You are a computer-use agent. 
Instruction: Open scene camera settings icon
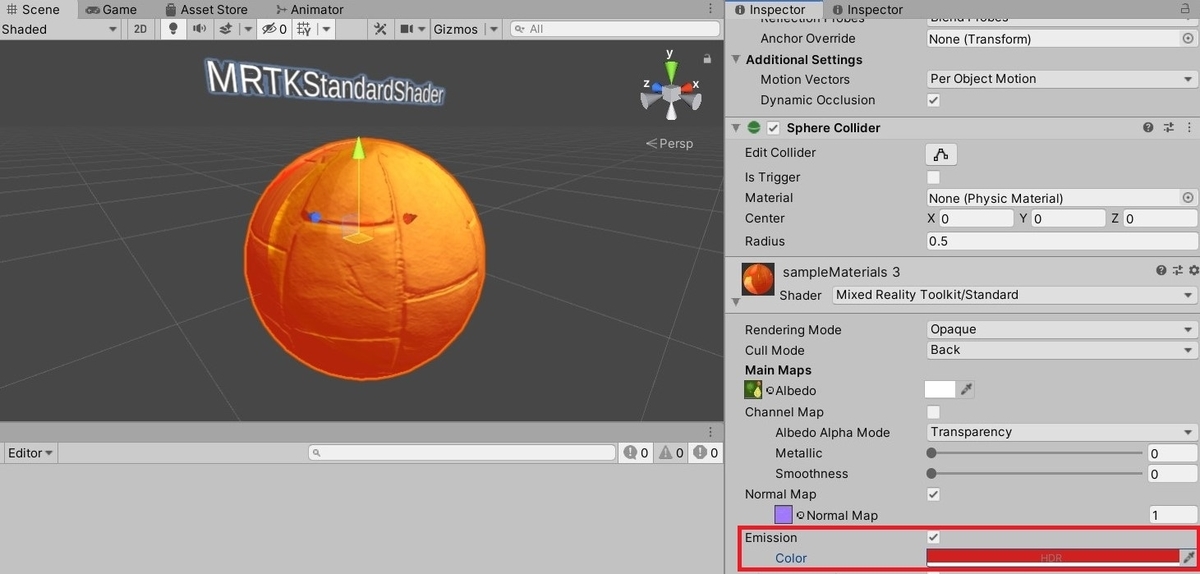pyautogui.click(x=407, y=29)
